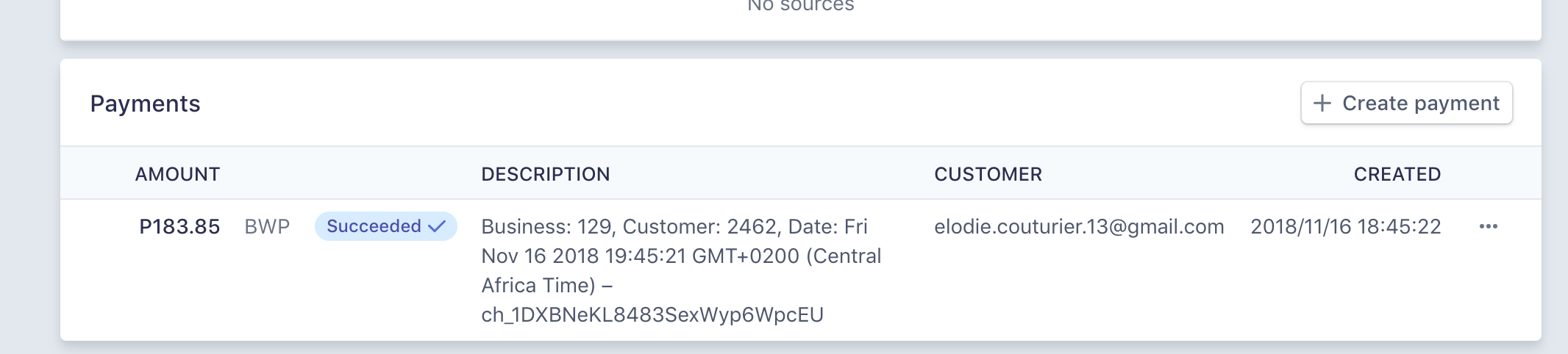This screenshot has width=1568, height=354.
Task: Open customer elodie.couturier.13@gmail.com
Action: tap(1079, 227)
